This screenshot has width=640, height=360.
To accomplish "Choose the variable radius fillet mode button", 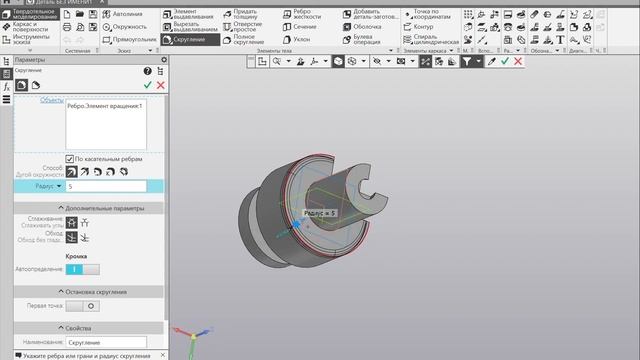I will click(x=36, y=85).
